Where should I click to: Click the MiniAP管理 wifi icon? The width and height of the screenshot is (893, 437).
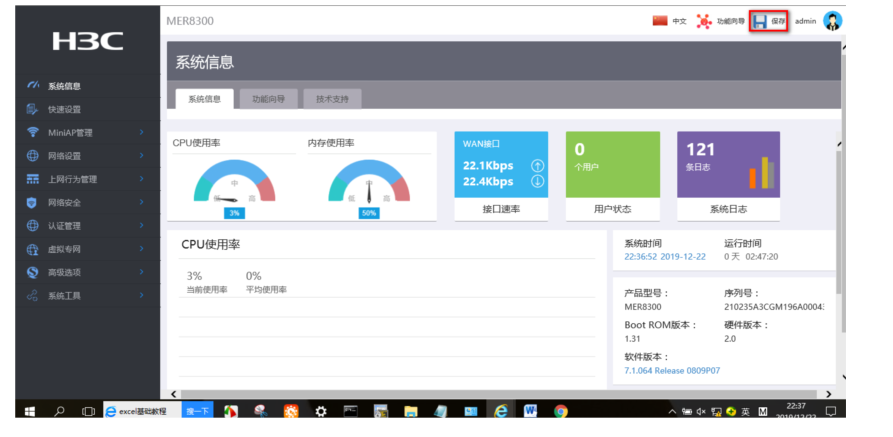tap(32, 132)
